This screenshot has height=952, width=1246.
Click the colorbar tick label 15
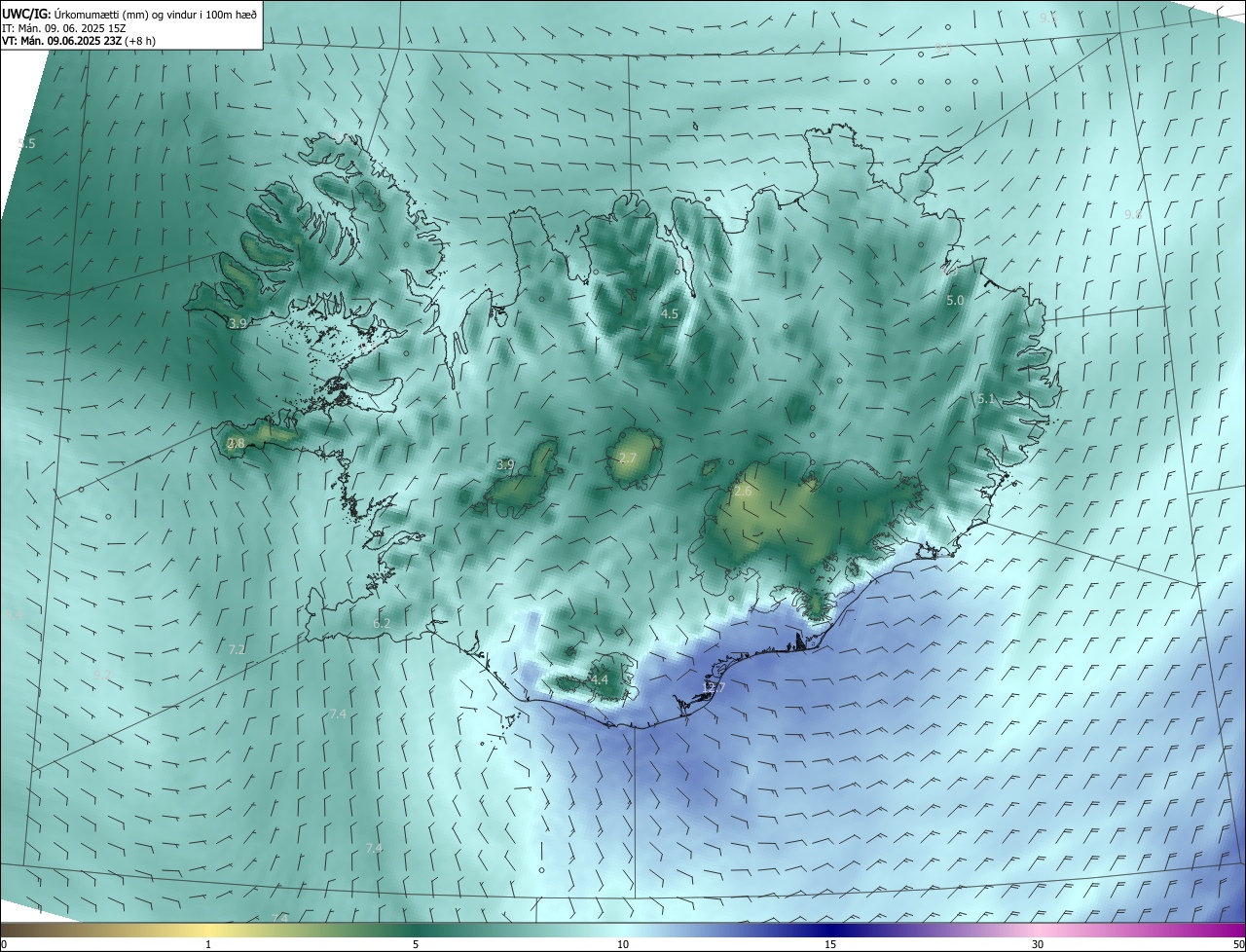click(830, 944)
